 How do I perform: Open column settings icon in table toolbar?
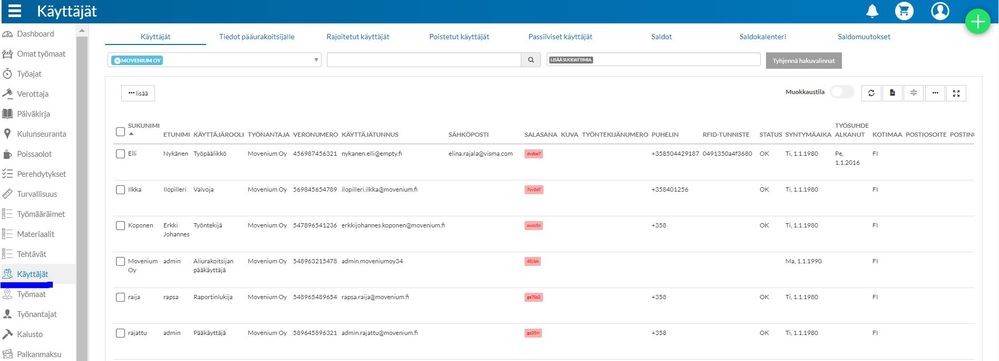point(913,93)
